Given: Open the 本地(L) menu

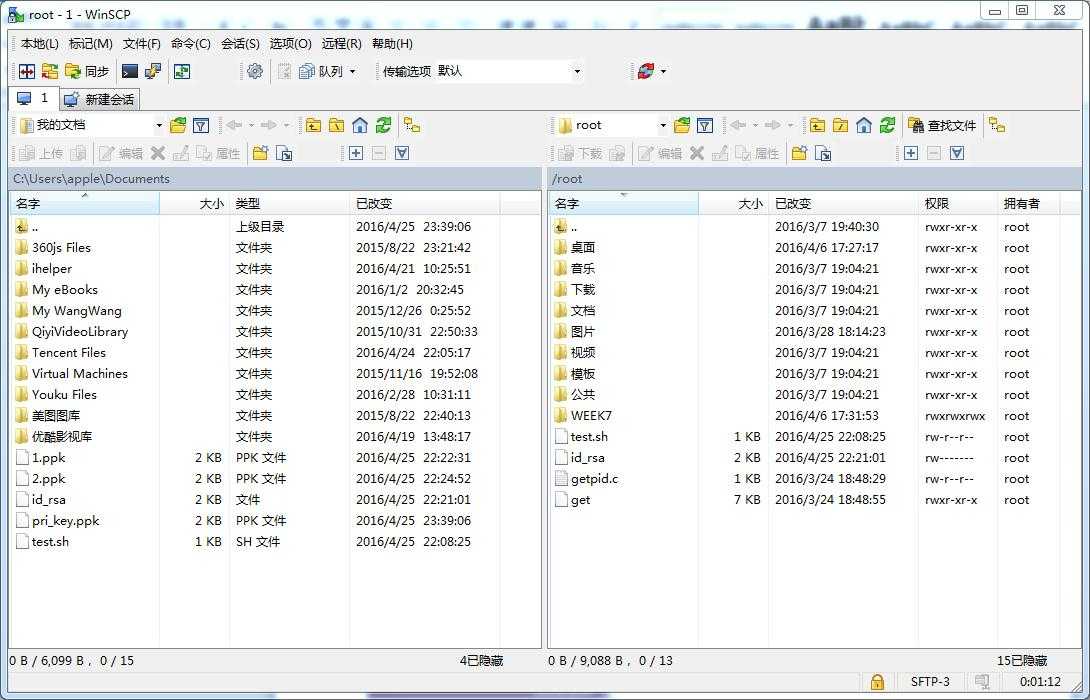Looking at the screenshot, I should coord(40,43).
